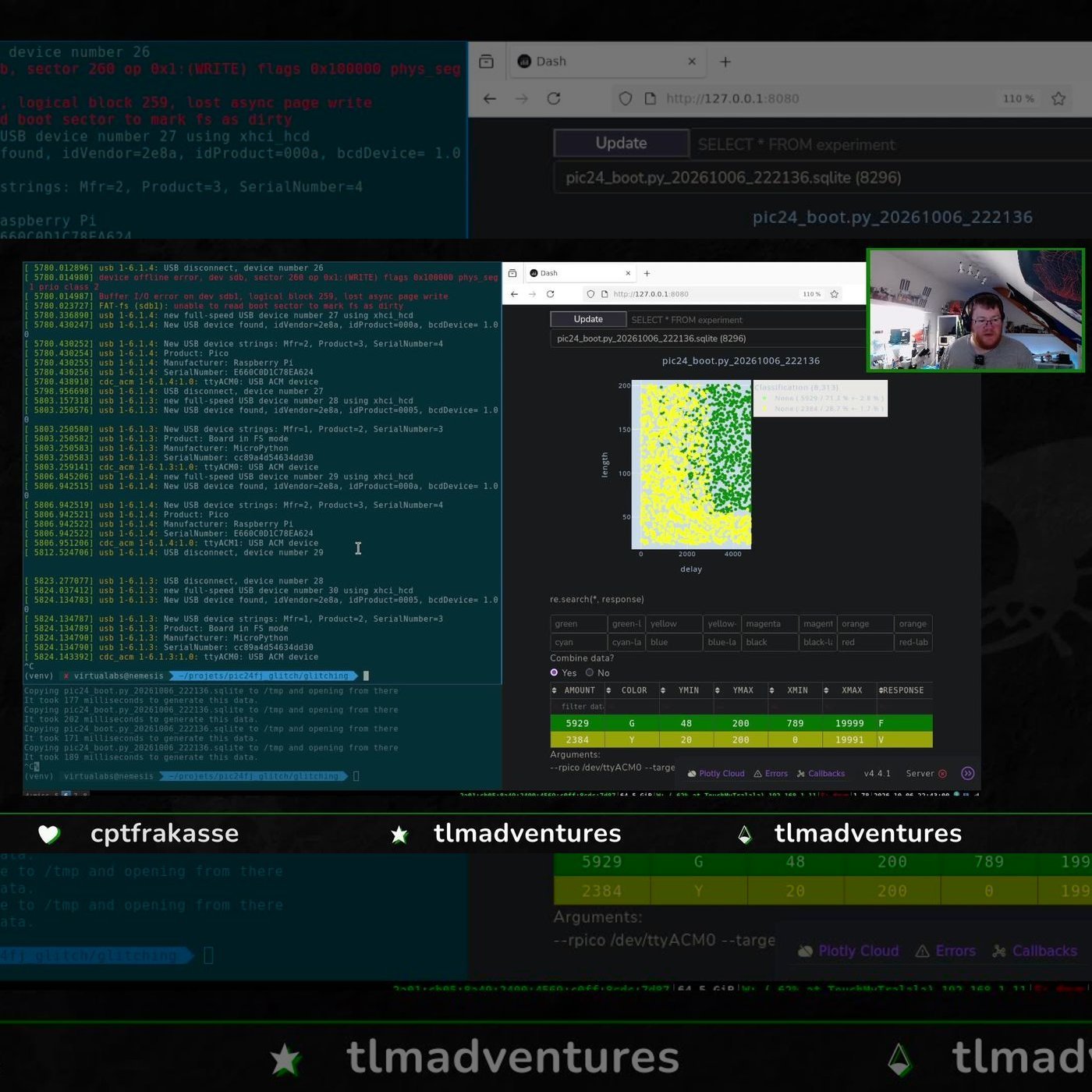This screenshot has height=1092, width=1092.
Task: Sort the table by the YMIN column arrows
Action: (663, 690)
